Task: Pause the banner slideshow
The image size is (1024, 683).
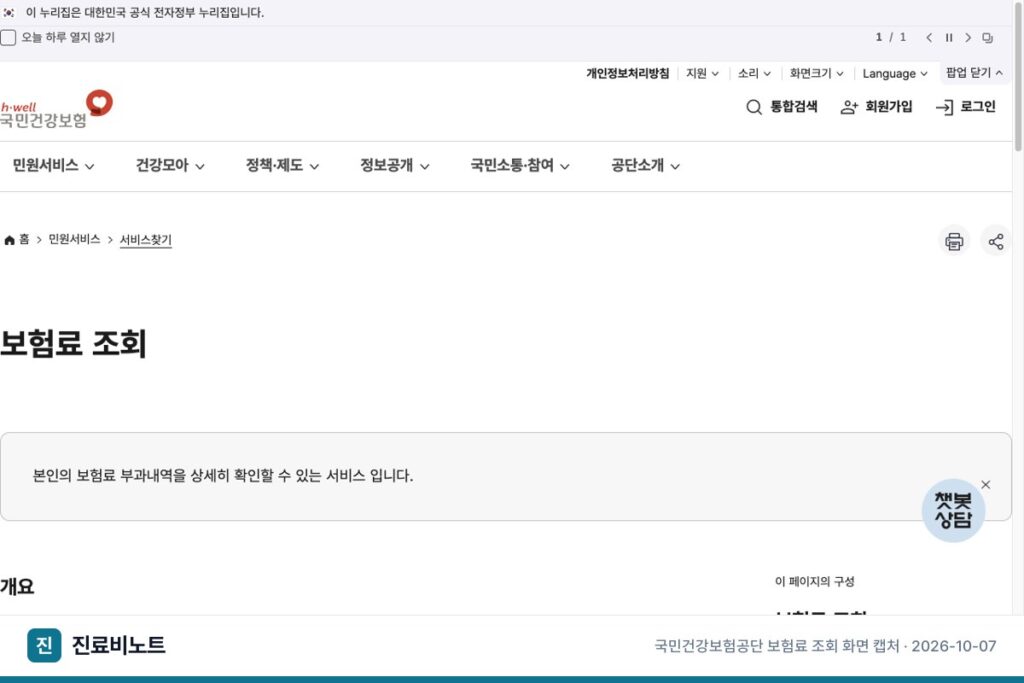Action: (949, 38)
